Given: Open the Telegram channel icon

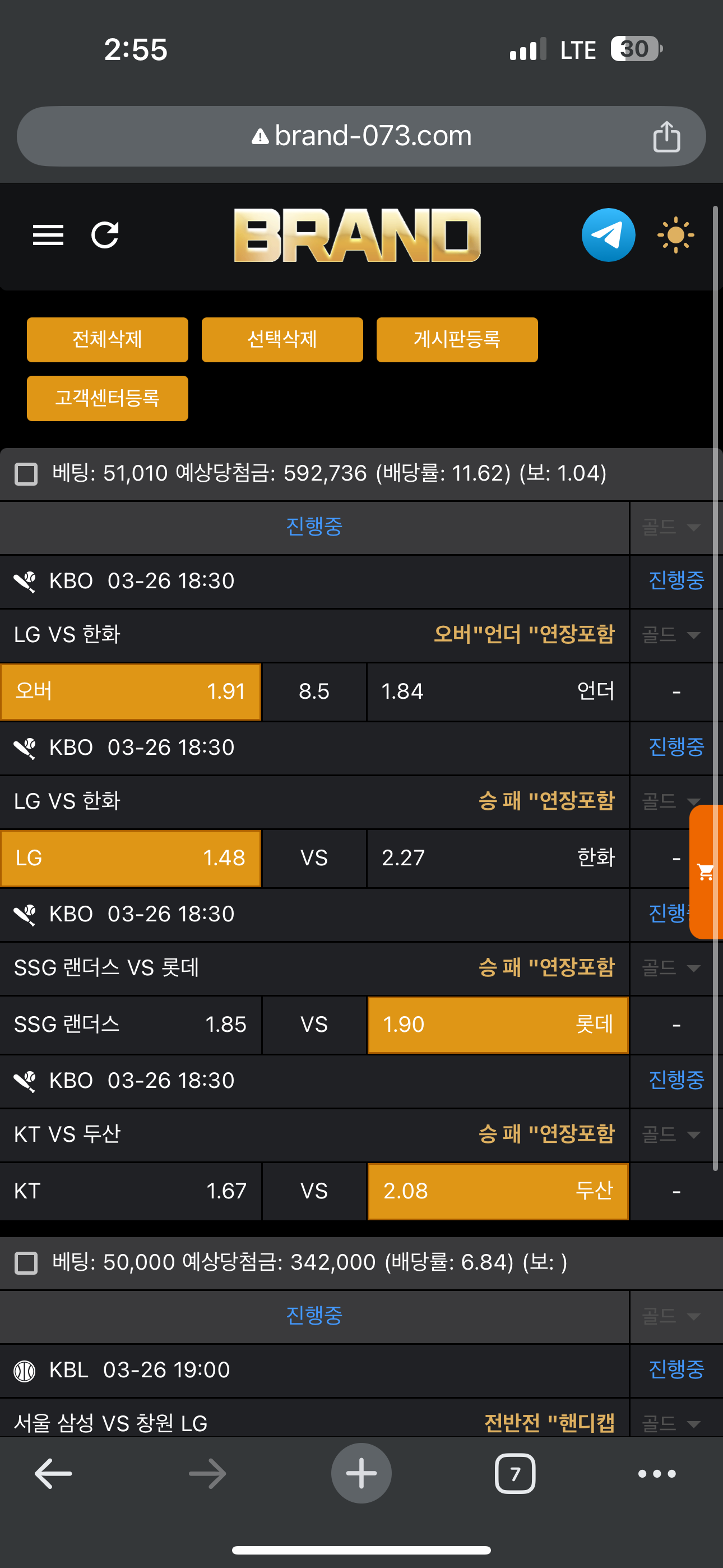Looking at the screenshot, I should pyautogui.click(x=608, y=235).
